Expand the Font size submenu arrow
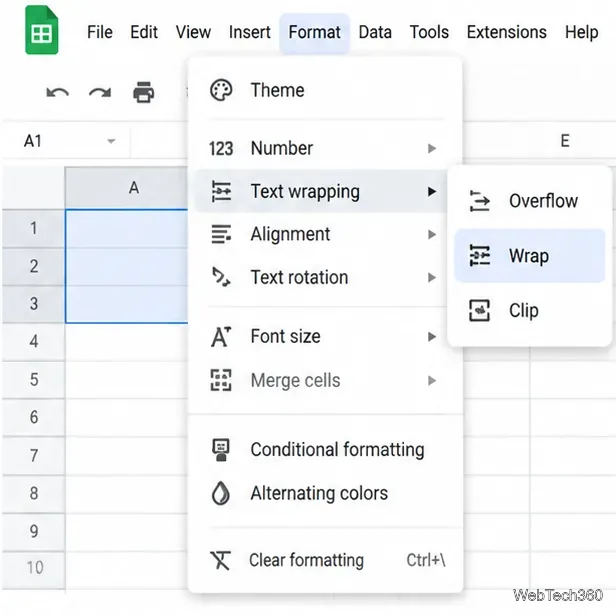This screenshot has height=616, width=616. 432,337
